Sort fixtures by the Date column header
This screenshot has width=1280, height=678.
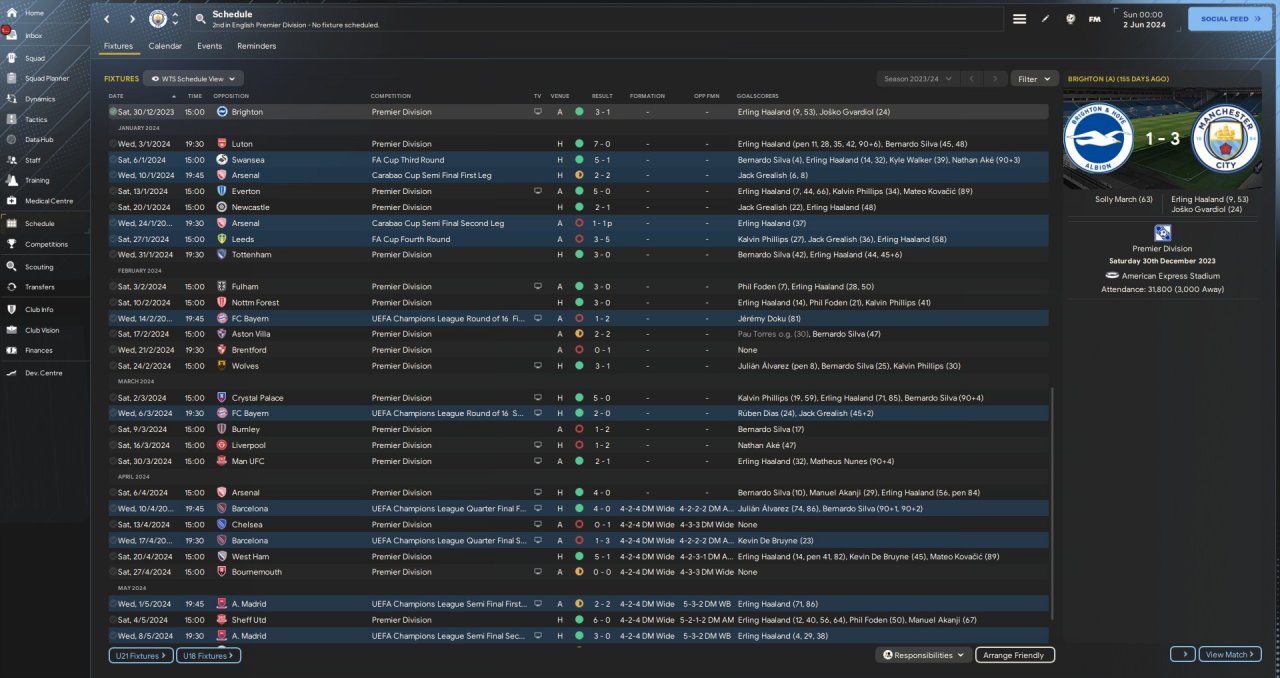click(x=116, y=96)
